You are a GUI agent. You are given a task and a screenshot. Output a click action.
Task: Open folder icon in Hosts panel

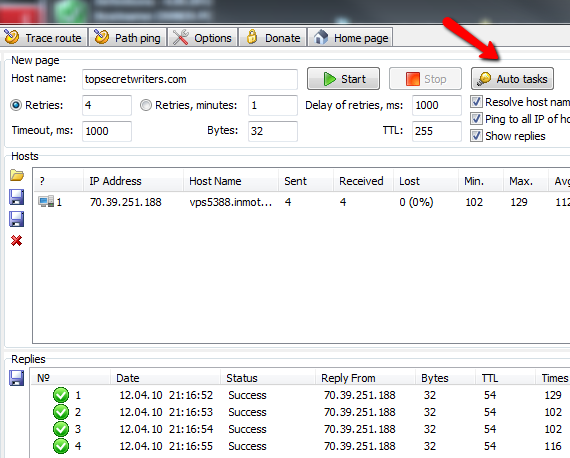pos(17,175)
